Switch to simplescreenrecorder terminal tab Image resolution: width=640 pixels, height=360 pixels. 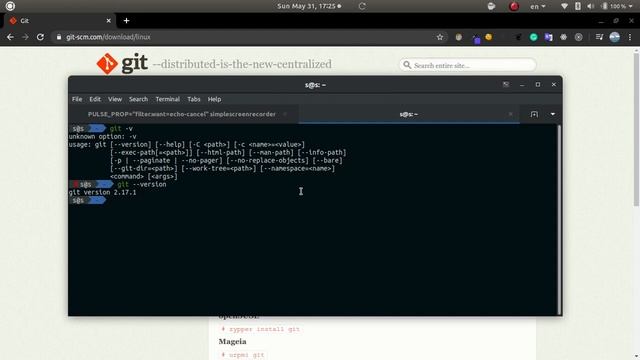coord(182,114)
